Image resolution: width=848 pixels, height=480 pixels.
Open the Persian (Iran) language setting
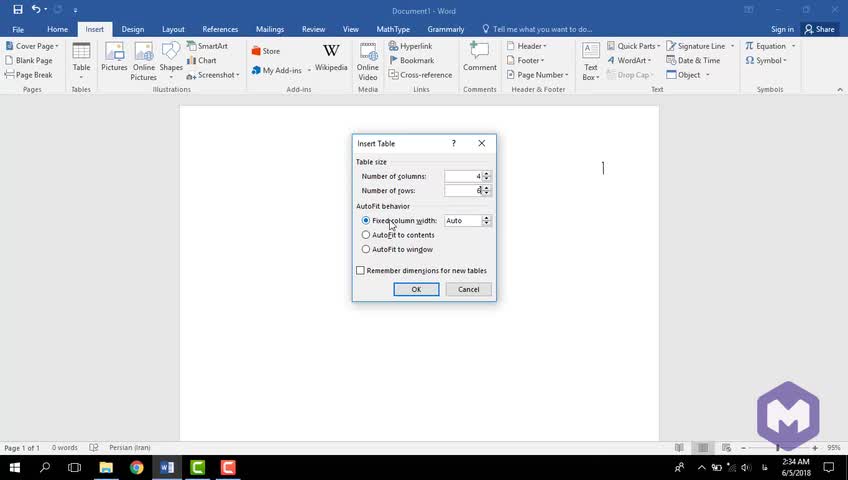pos(130,448)
